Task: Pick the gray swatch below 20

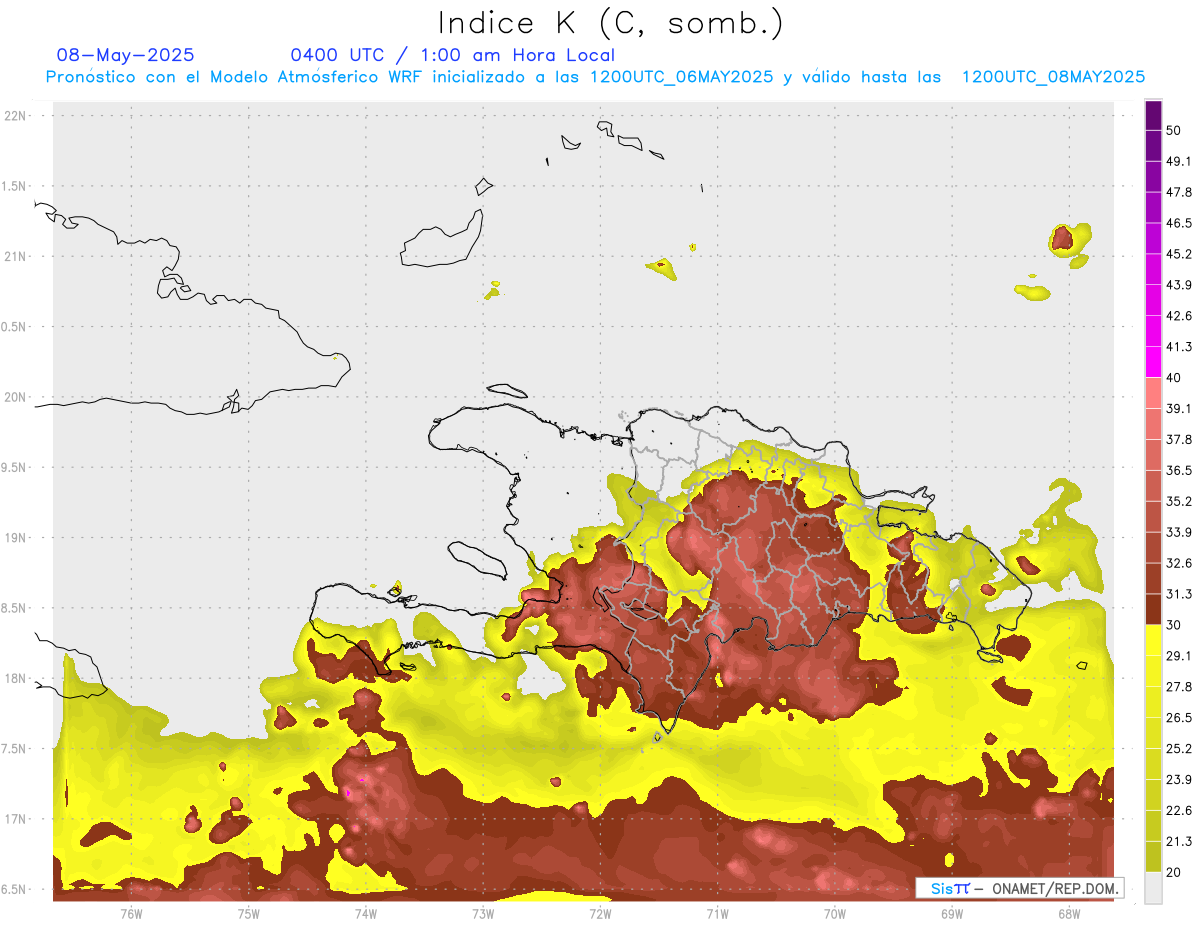Action: tap(1153, 888)
